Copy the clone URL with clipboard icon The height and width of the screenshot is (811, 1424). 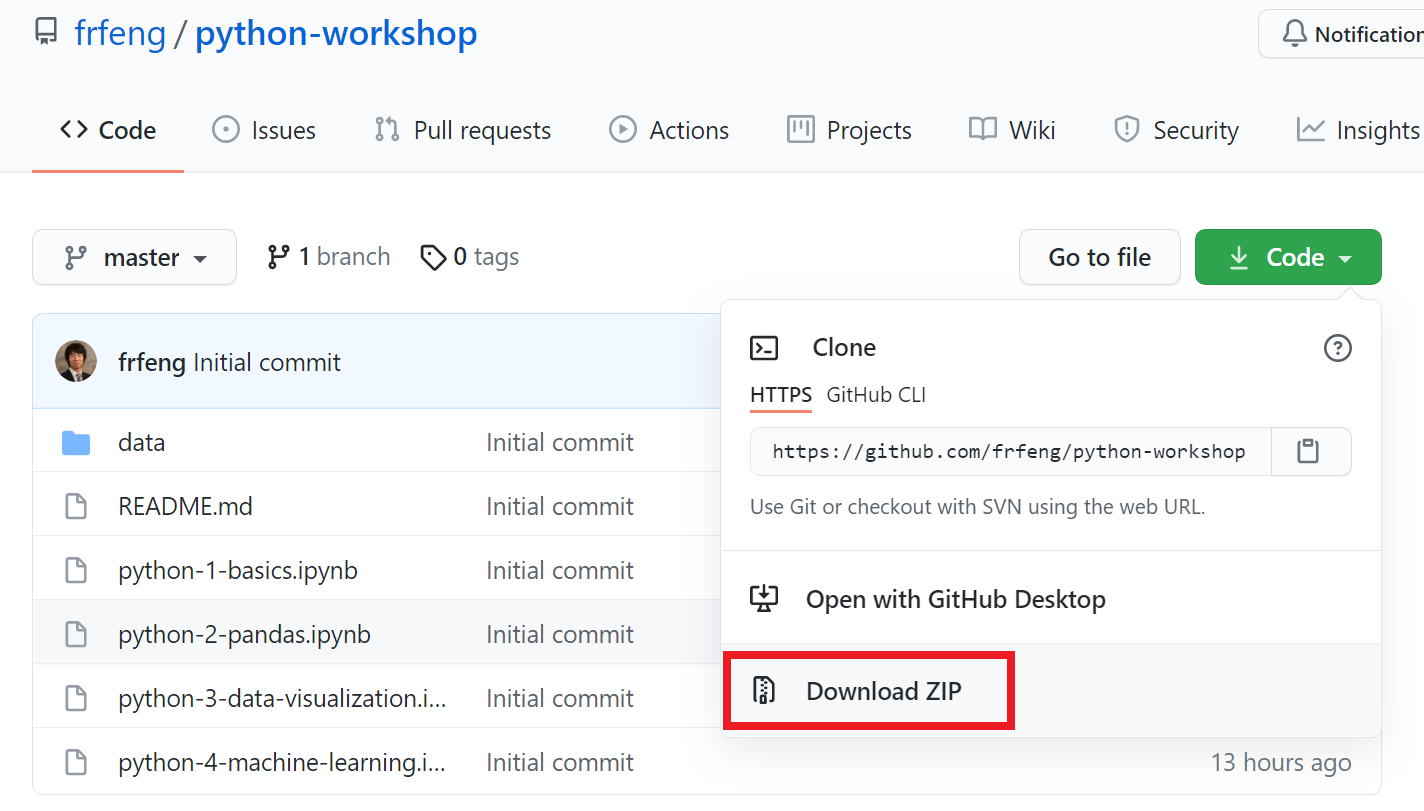pyautogui.click(x=1309, y=451)
